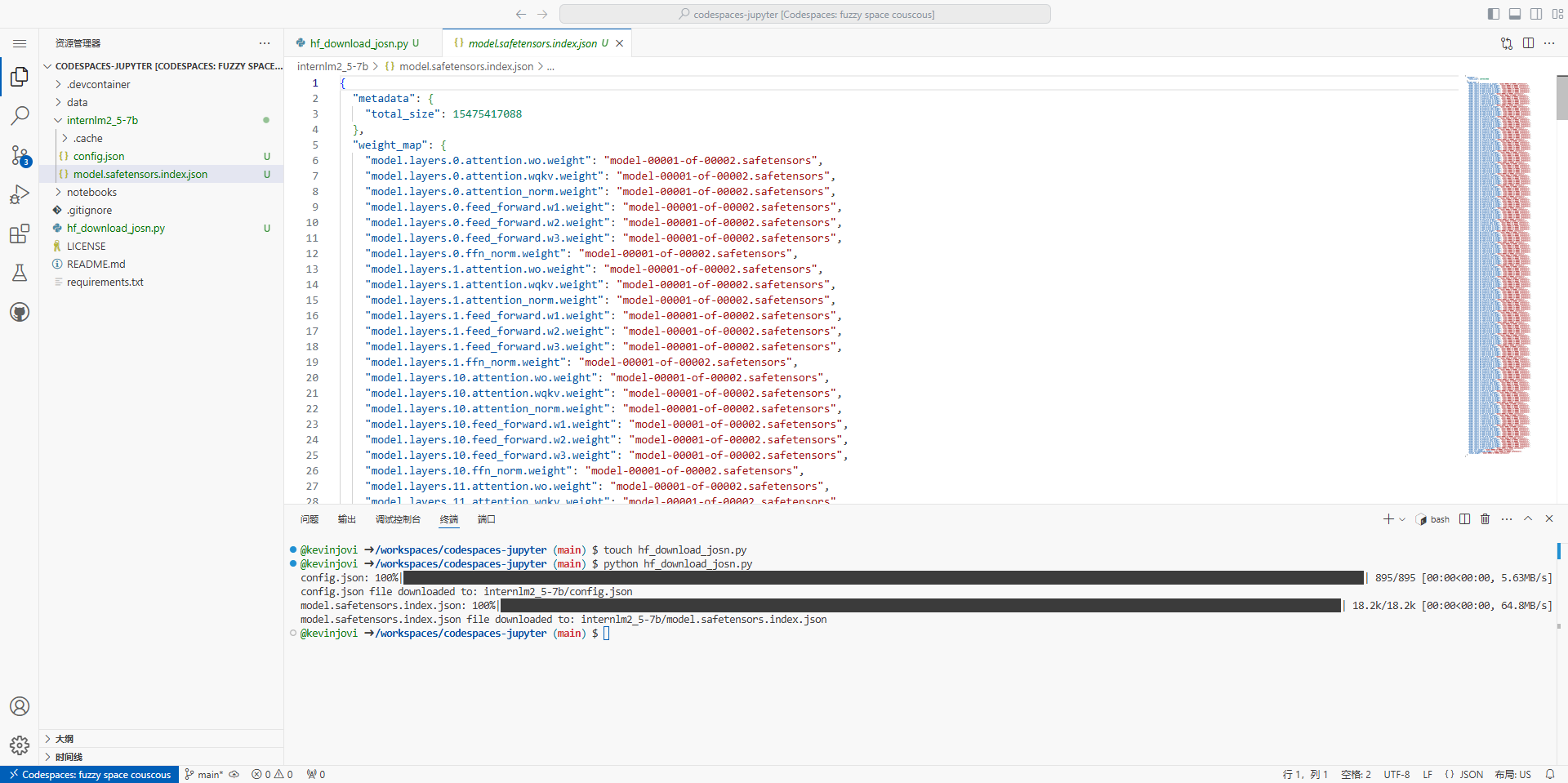Select the bash terminal instance label

tap(1433, 519)
